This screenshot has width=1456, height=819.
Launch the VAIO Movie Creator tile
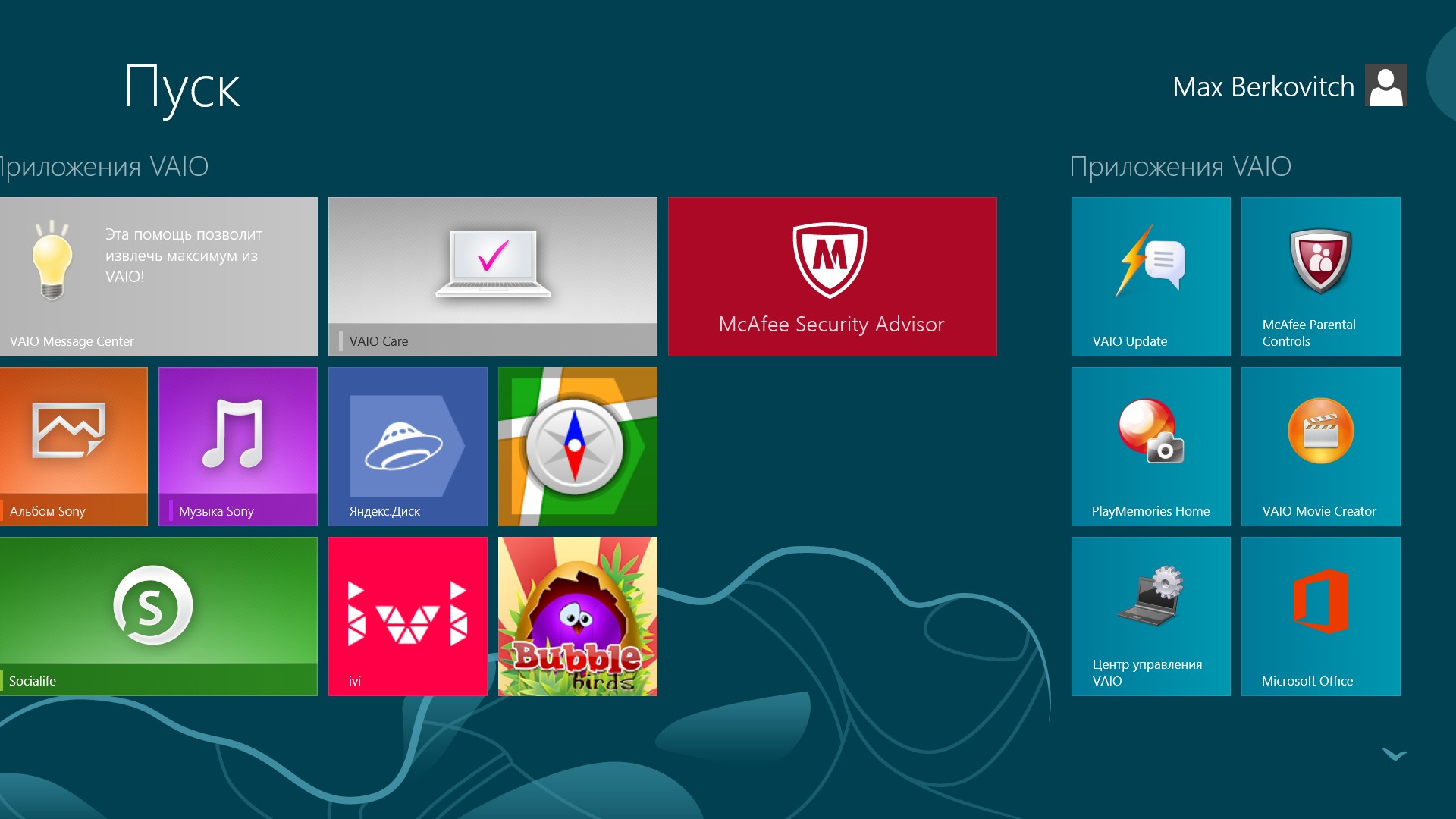click(1320, 447)
